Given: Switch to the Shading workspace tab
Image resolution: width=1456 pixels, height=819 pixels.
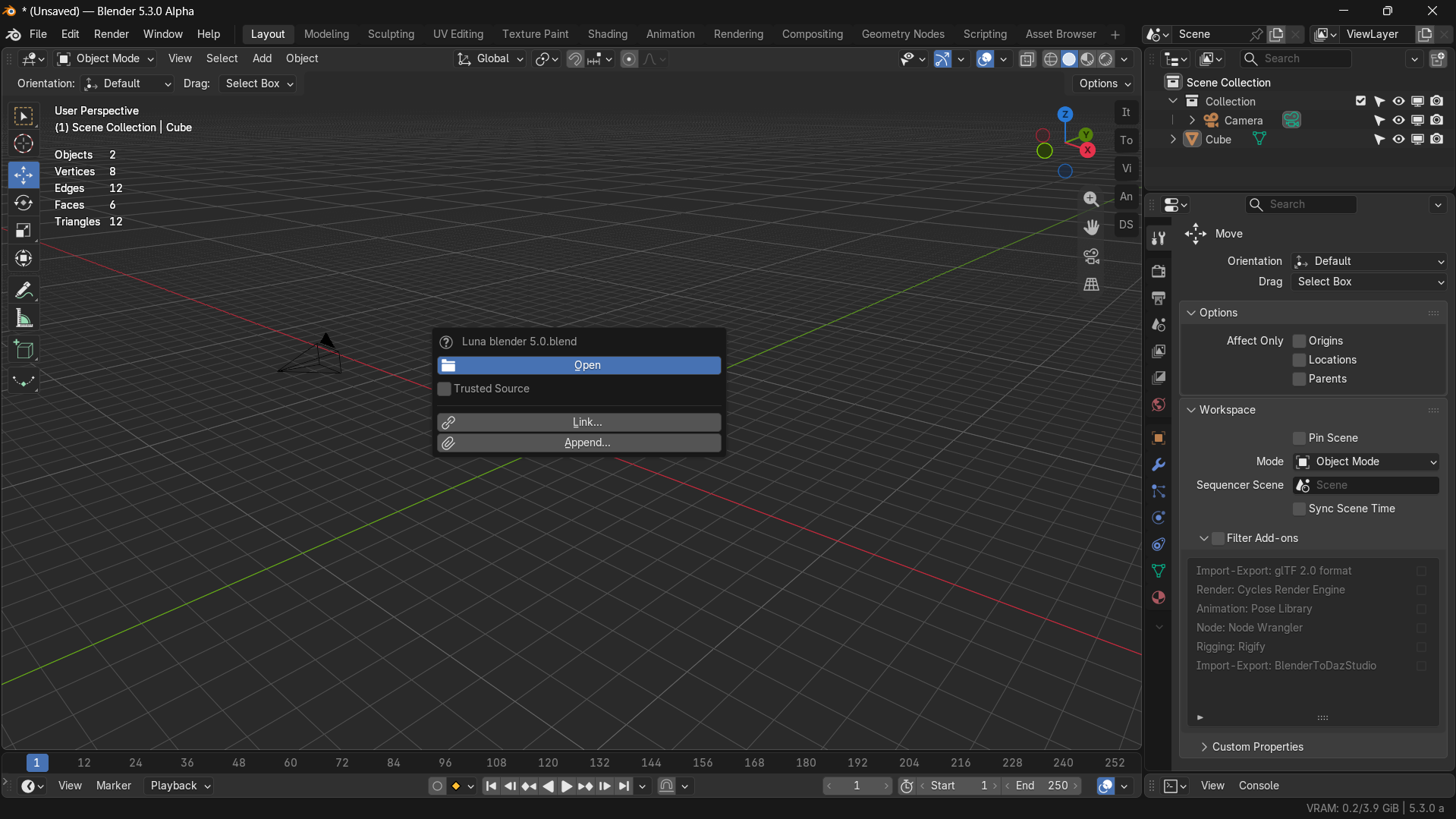Looking at the screenshot, I should tap(607, 34).
